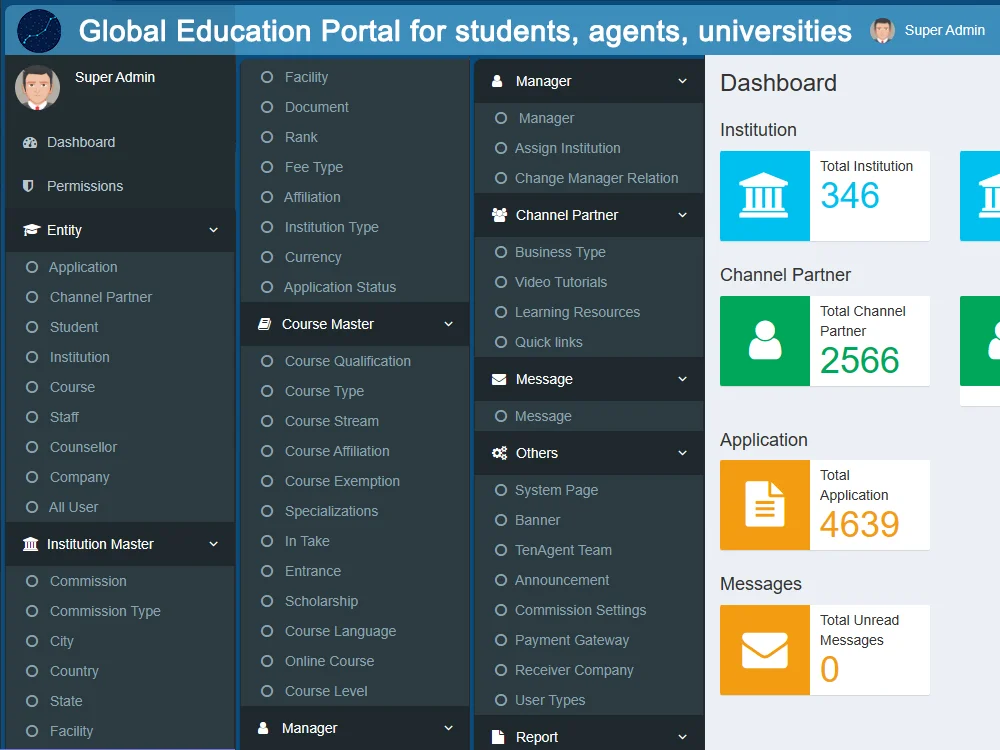Click the green Channel Partner color tile
The width and height of the screenshot is (1000, 750).
[x=765, y=341]
